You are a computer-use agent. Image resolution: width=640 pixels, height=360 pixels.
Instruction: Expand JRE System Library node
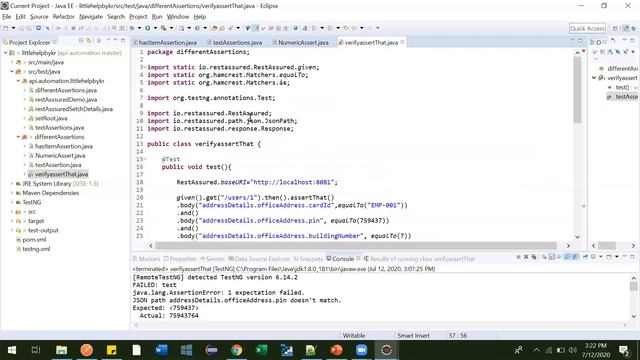tap(12, 184)
